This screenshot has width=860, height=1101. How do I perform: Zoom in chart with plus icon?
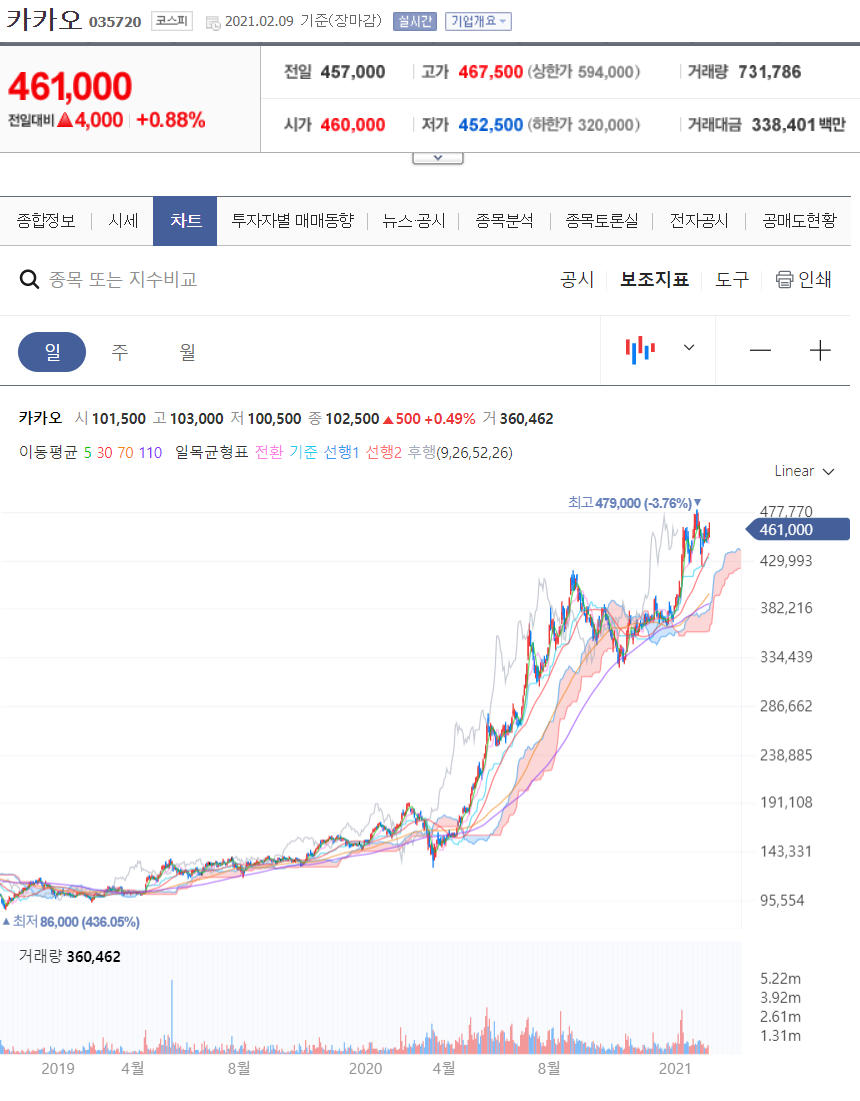click(x=820, y=350)
